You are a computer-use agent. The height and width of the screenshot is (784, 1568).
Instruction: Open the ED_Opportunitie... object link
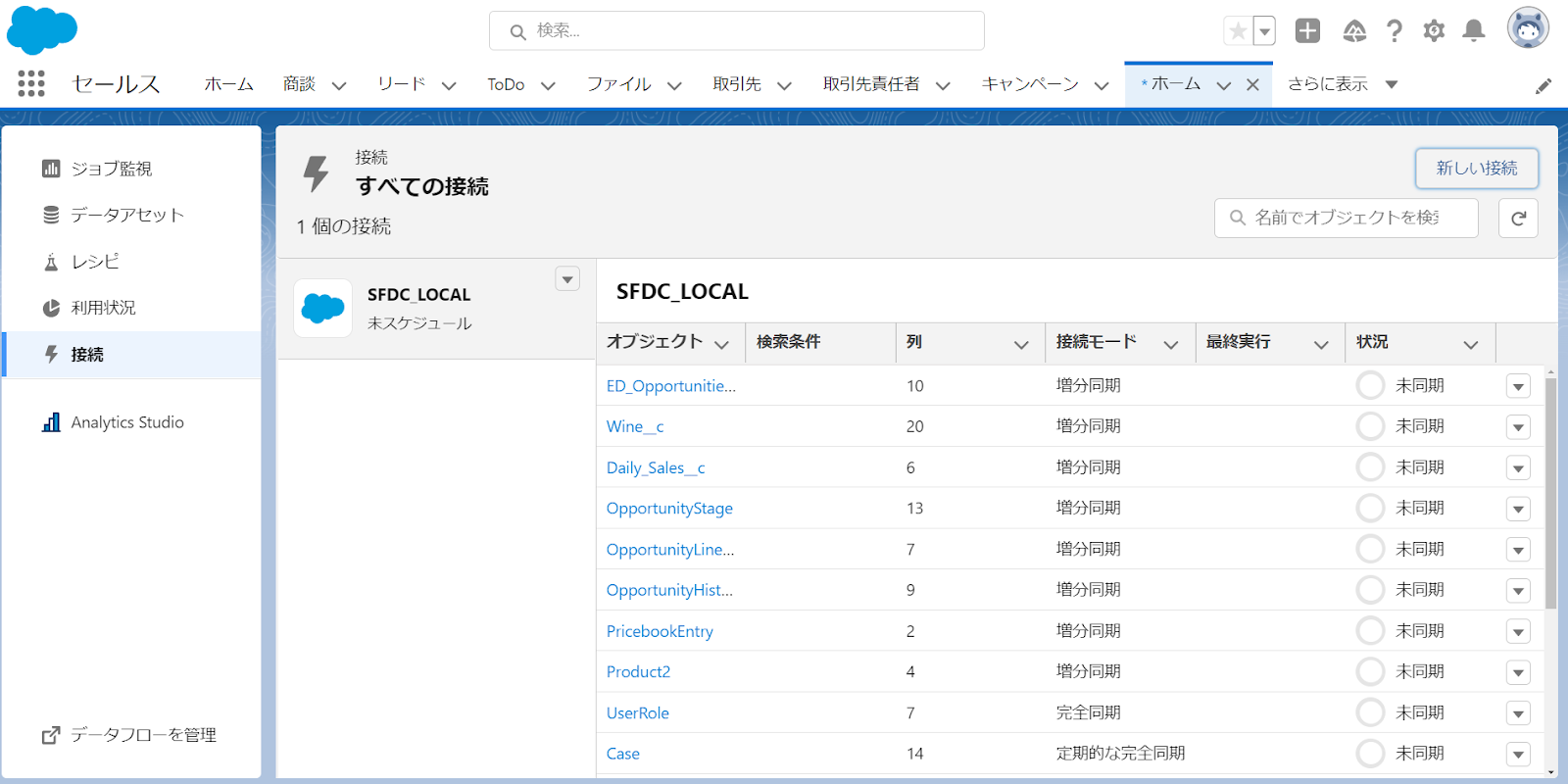pyautogui.click(x=671, y=386)
